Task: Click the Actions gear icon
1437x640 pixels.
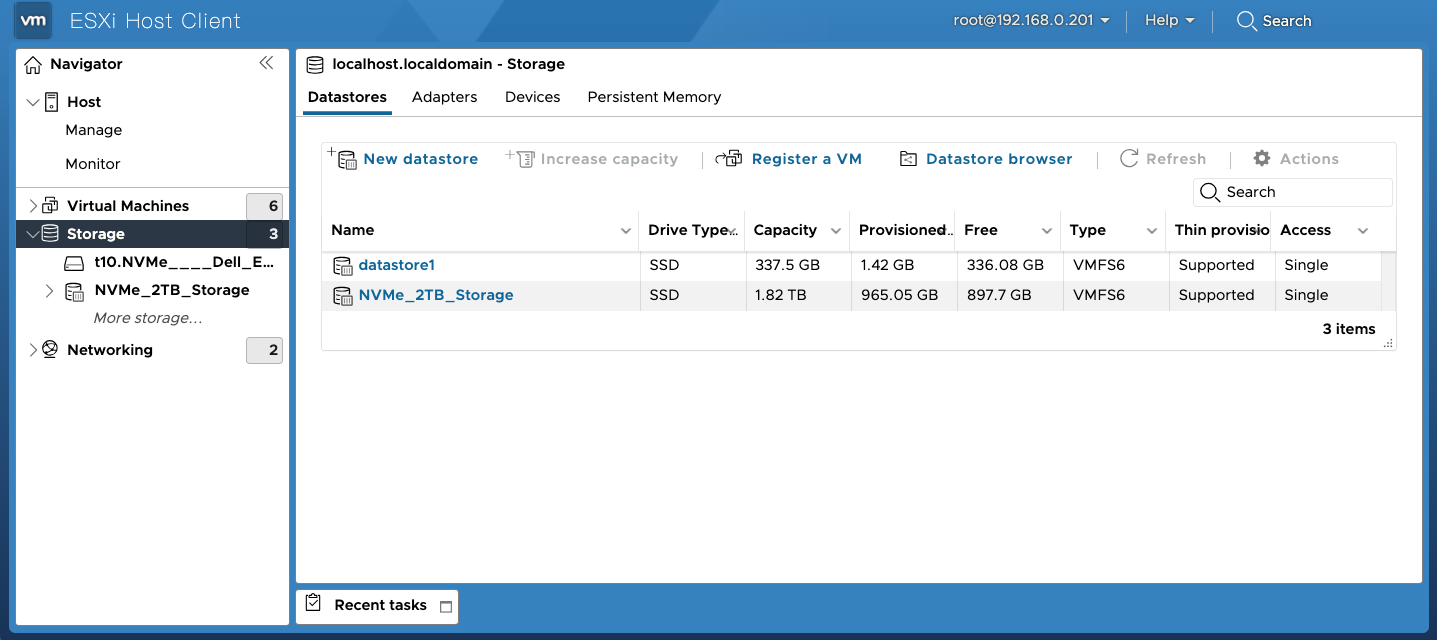Action: click(1262, 158)
